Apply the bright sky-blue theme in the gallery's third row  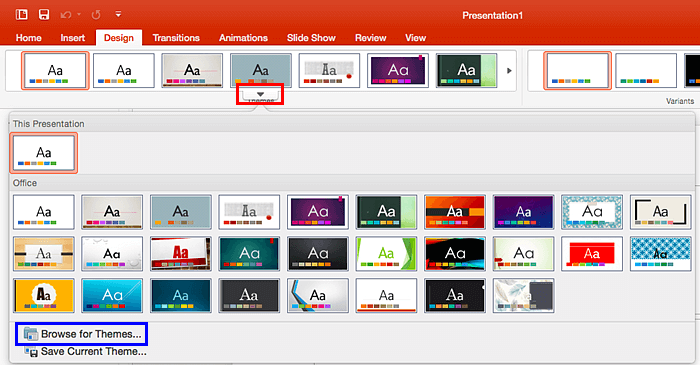coord(112,295)
